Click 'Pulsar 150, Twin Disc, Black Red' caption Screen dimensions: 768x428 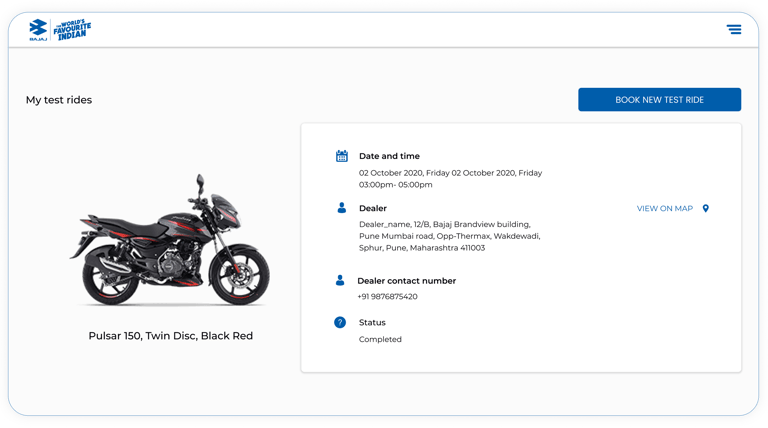(x=170, y=336)
